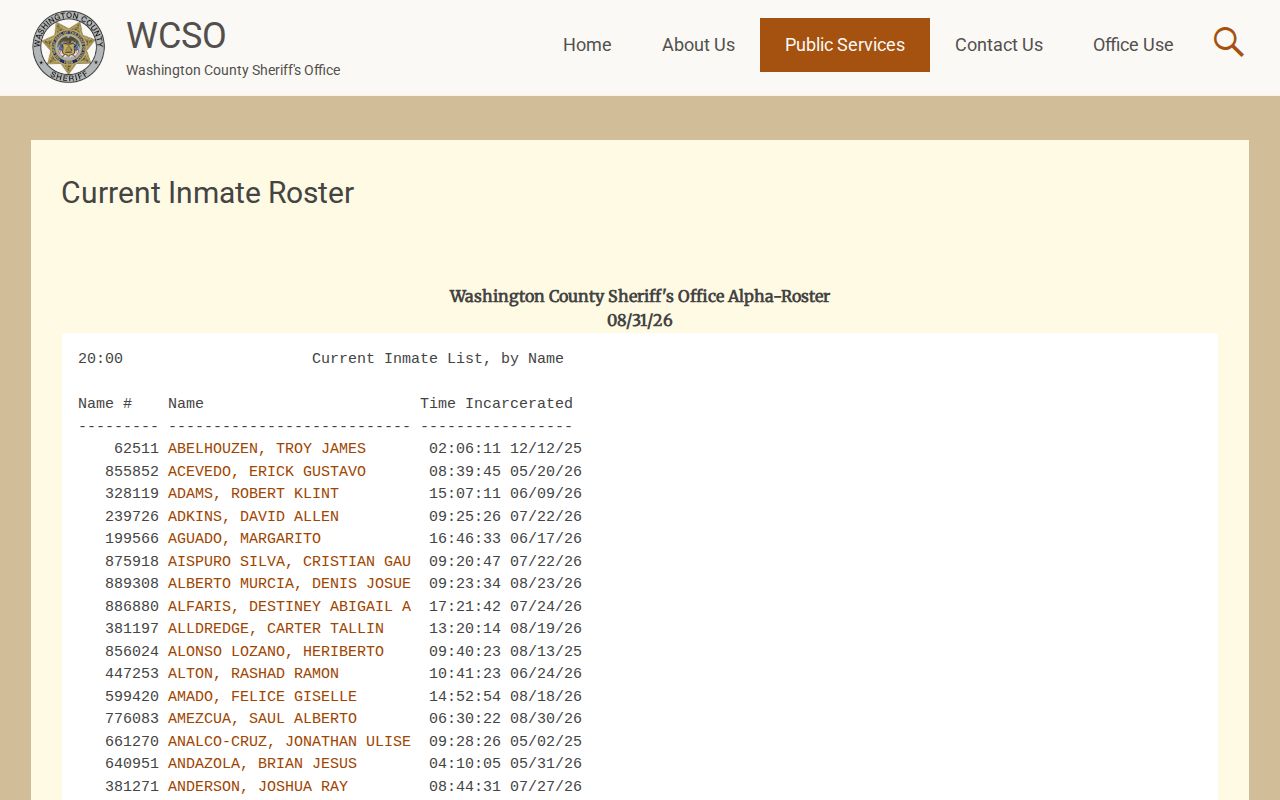Open ANALCO-CRUZ, JONATHAN ULISE record
Viewport: 1280px width, 800px height.
point(289,742)
